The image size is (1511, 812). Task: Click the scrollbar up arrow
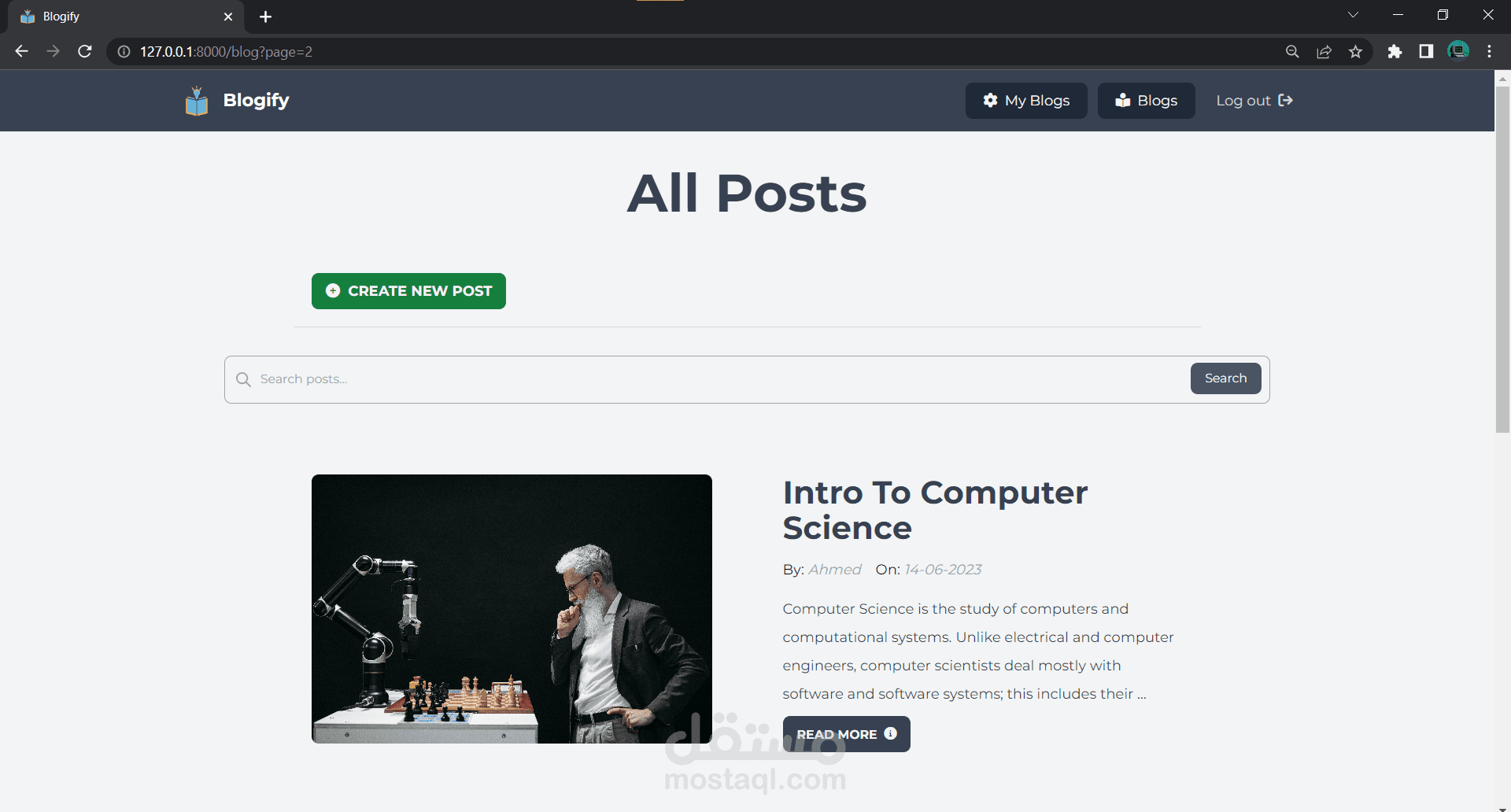(x=1502, y=78)
